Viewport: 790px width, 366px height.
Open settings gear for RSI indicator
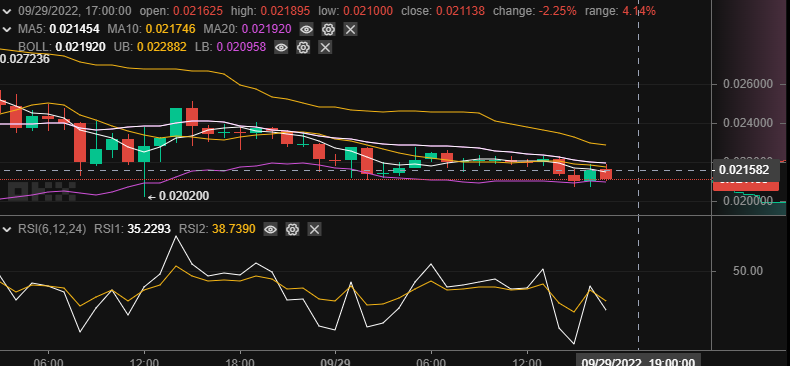coord(292,229)
